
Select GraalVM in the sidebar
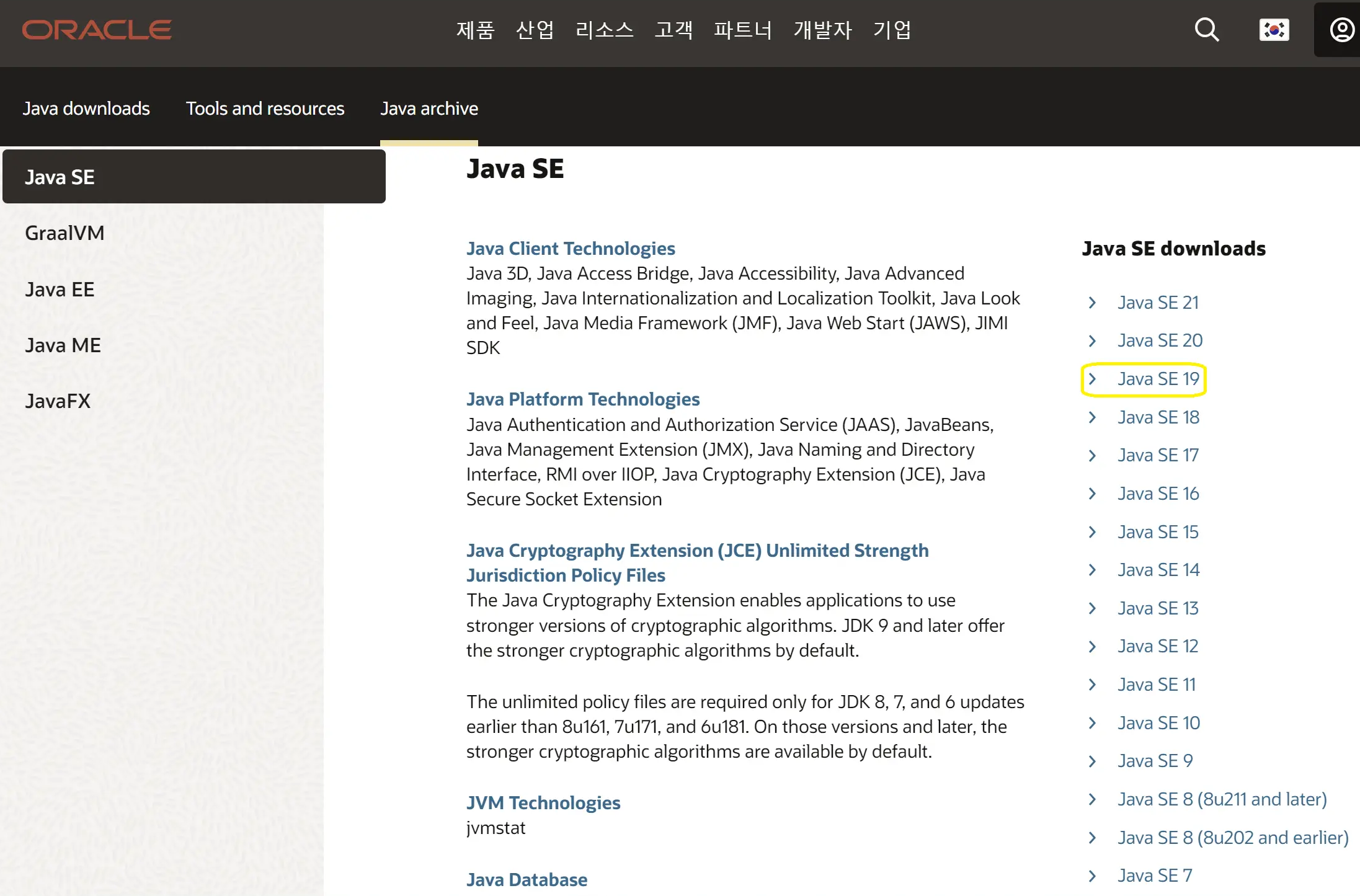point(64,233)
